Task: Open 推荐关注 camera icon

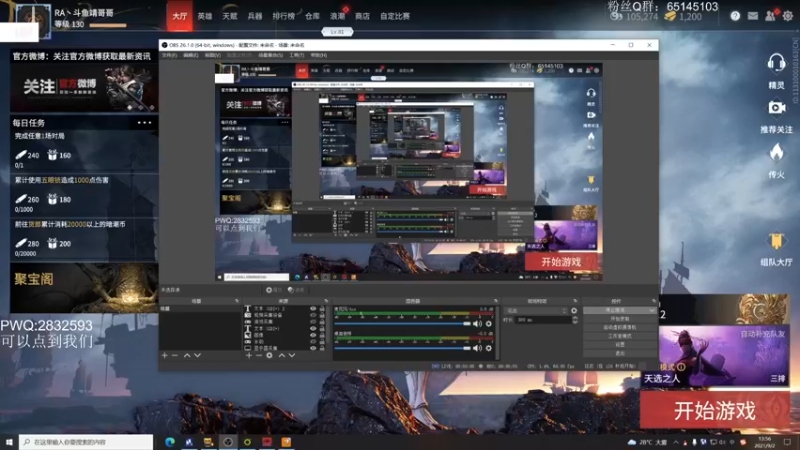Action: (x=777, y=108)
